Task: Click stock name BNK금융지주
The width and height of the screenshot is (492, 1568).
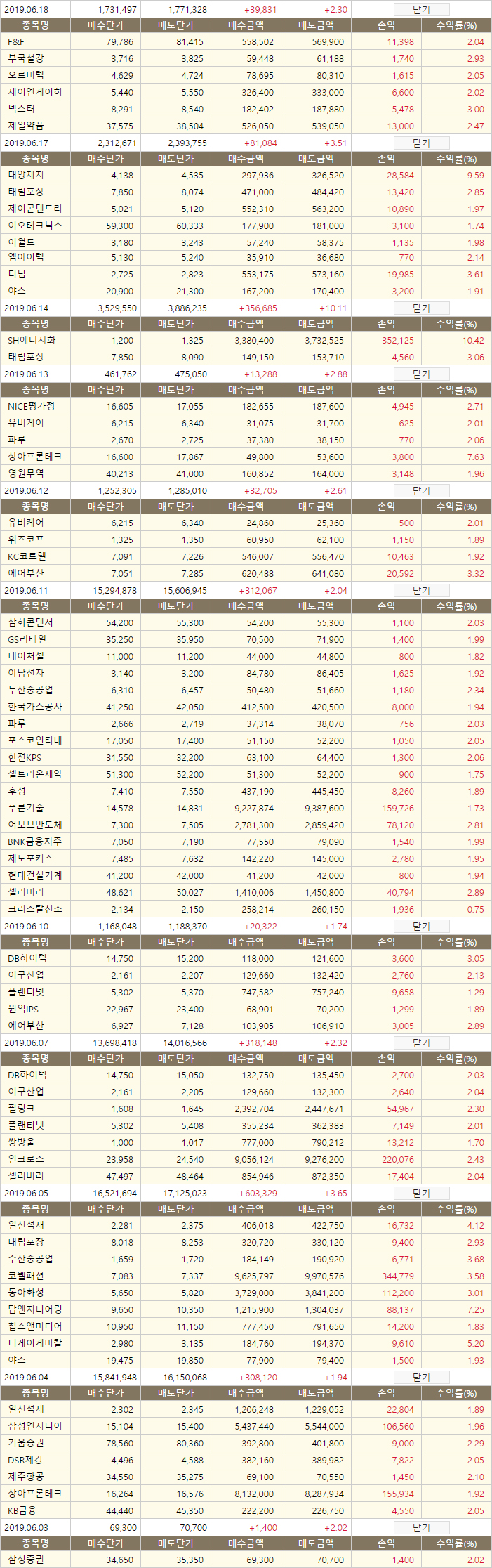Action: pos(35,842)
